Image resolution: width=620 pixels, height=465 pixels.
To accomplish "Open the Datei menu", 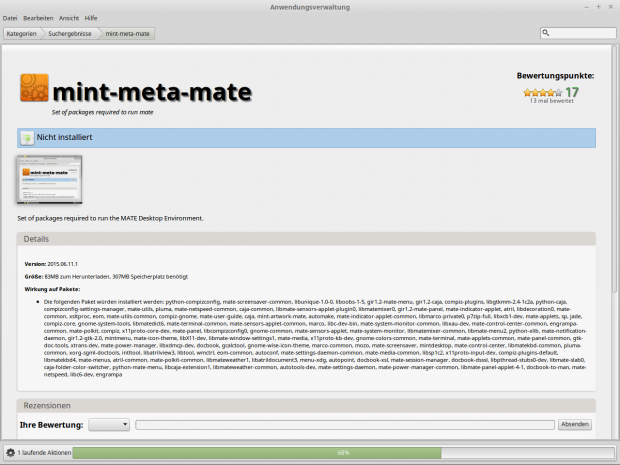I will (x=10, y=18).
